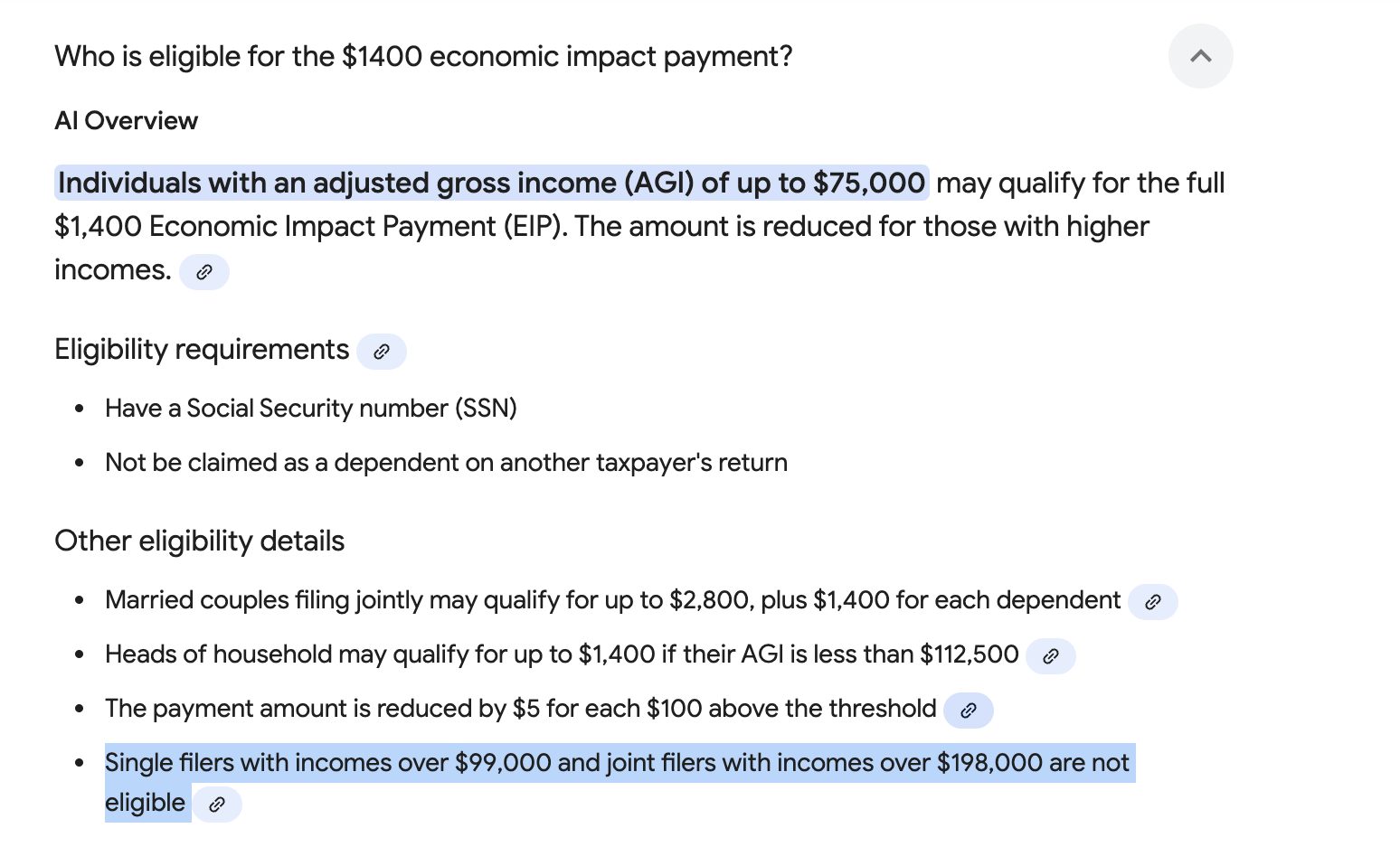Open source link icon after 'incomes.'

pyautogui.click(x=204, y=272)
